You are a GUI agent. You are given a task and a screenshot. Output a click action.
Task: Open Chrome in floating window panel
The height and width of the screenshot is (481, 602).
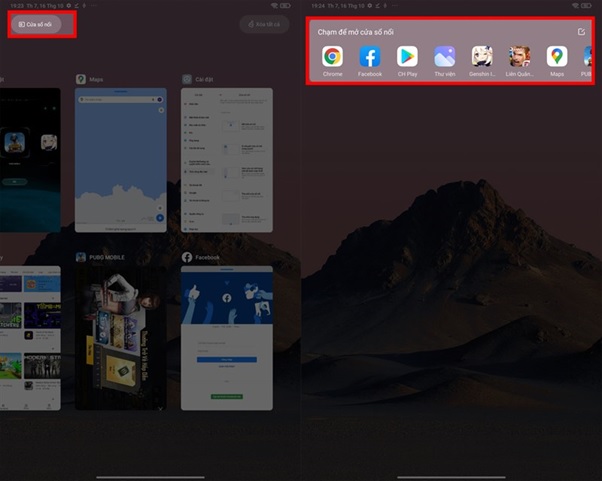332,57
